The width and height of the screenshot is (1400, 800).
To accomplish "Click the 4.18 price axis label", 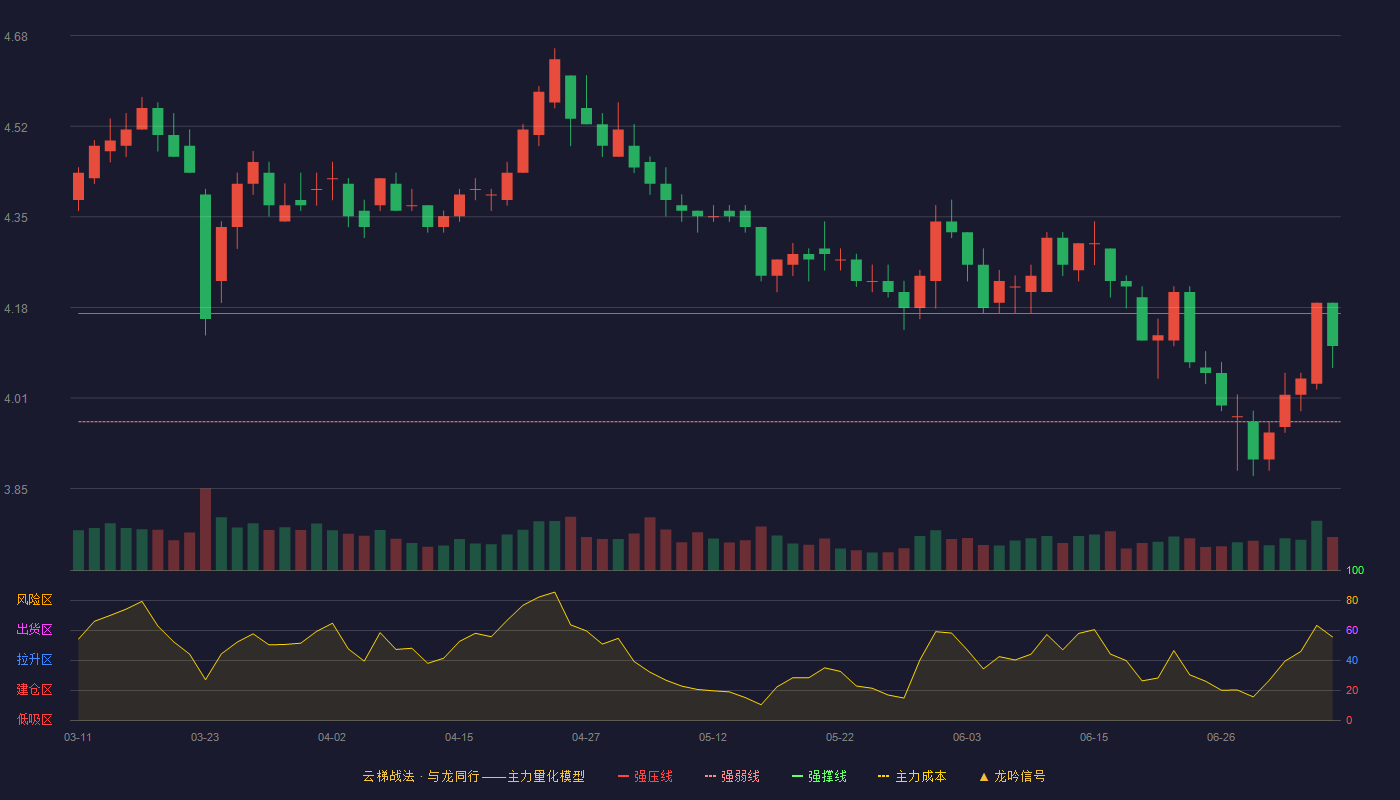I will point(16,309).
